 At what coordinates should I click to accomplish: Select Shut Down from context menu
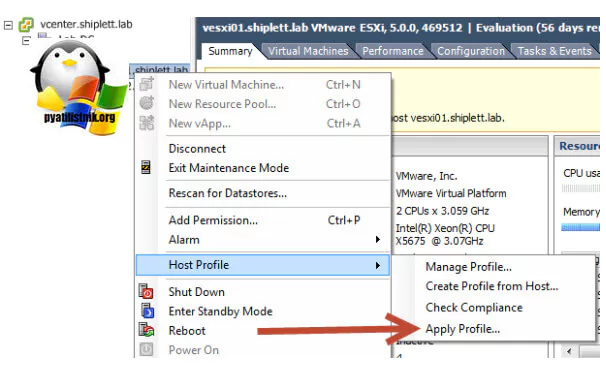coord(263,292)
